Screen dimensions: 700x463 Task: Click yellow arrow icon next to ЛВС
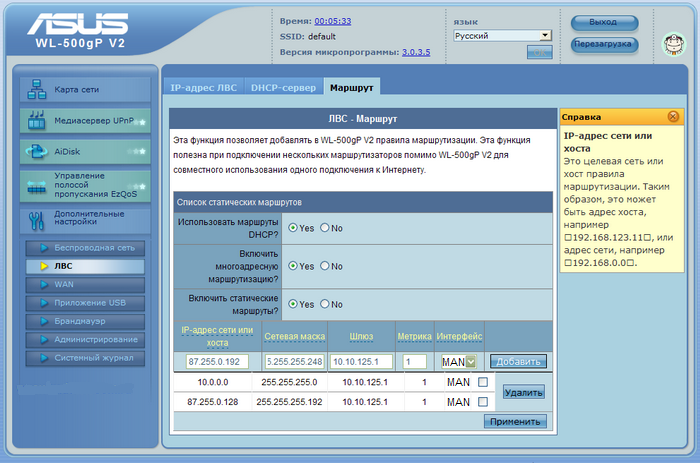click(x=44, y=266)
